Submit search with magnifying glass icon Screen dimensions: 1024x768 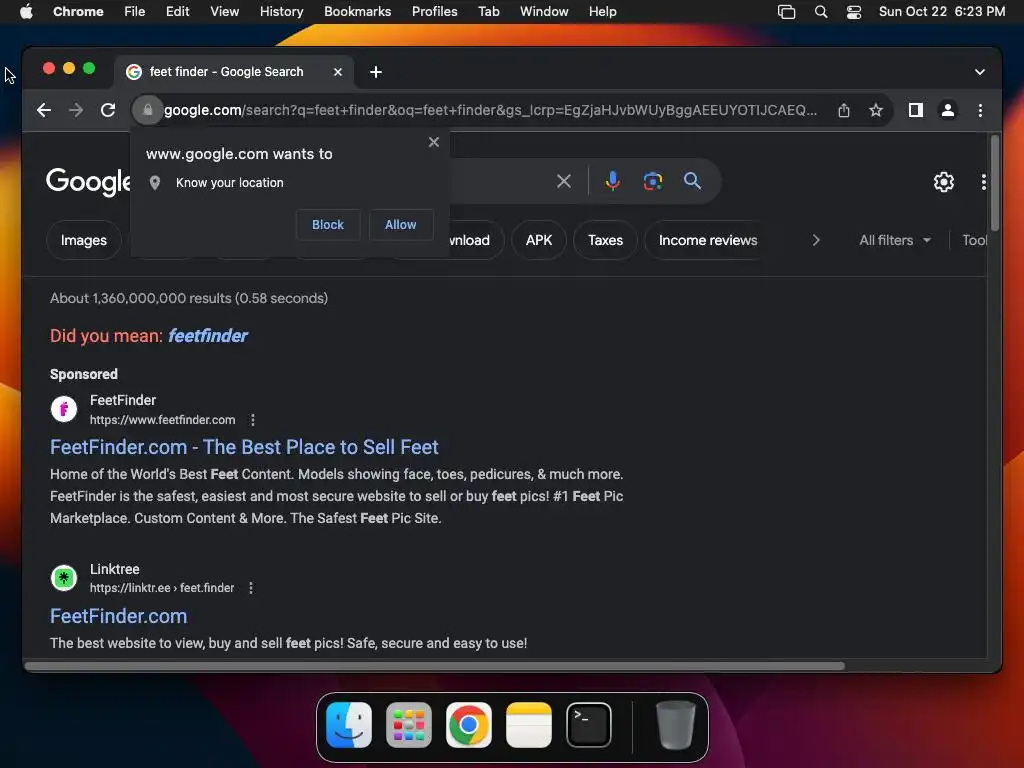pos(692,181)
